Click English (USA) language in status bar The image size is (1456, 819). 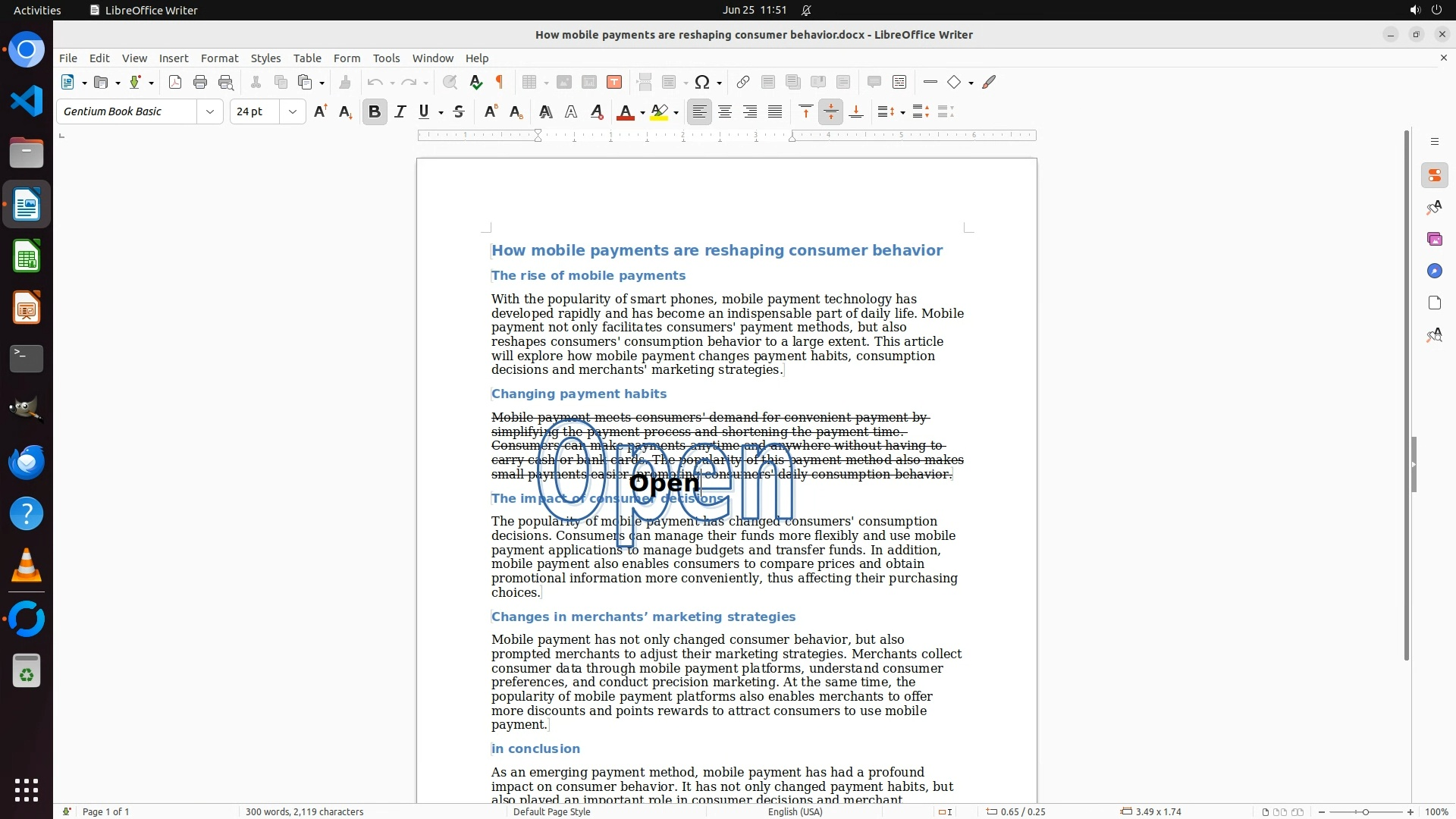click(795, 811)
